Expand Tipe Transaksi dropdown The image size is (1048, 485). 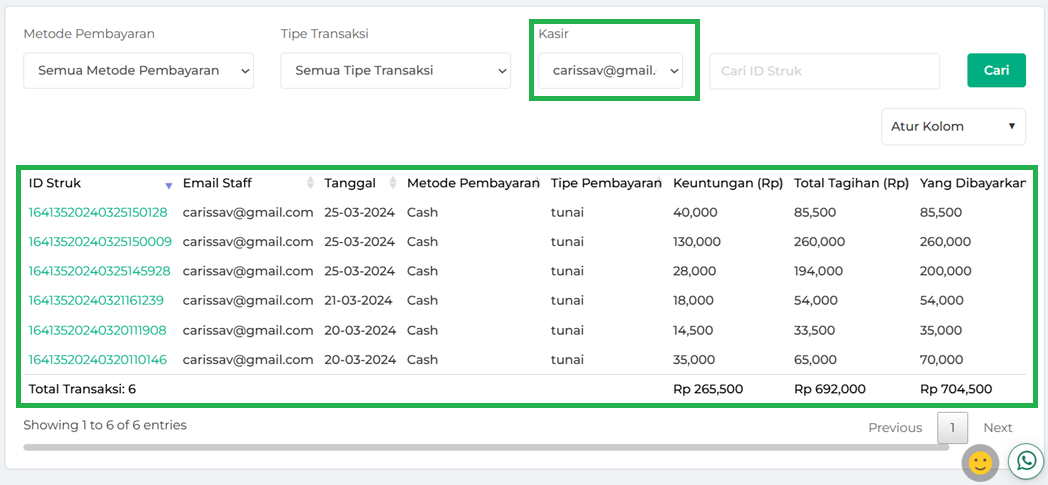pyautogui.click(x=395, y=71)
